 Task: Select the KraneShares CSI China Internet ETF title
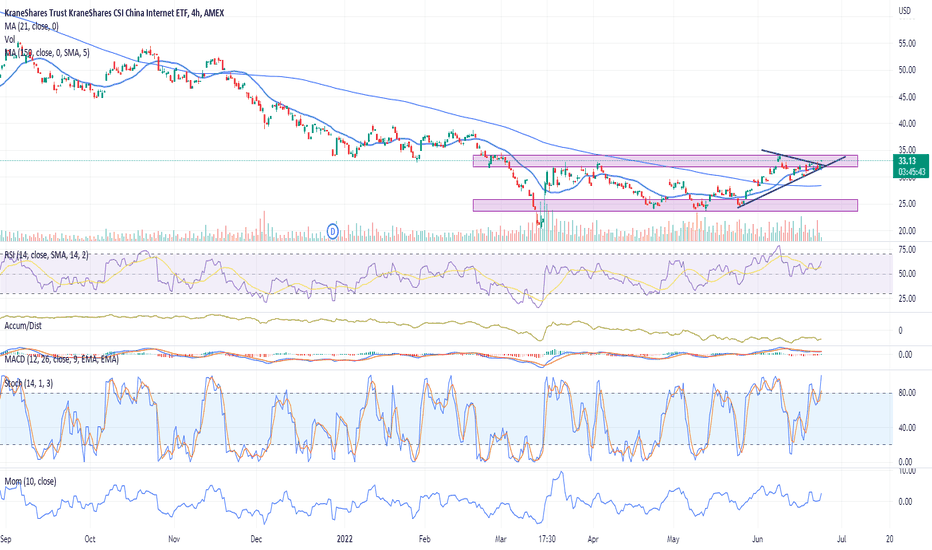pos(115,12)
